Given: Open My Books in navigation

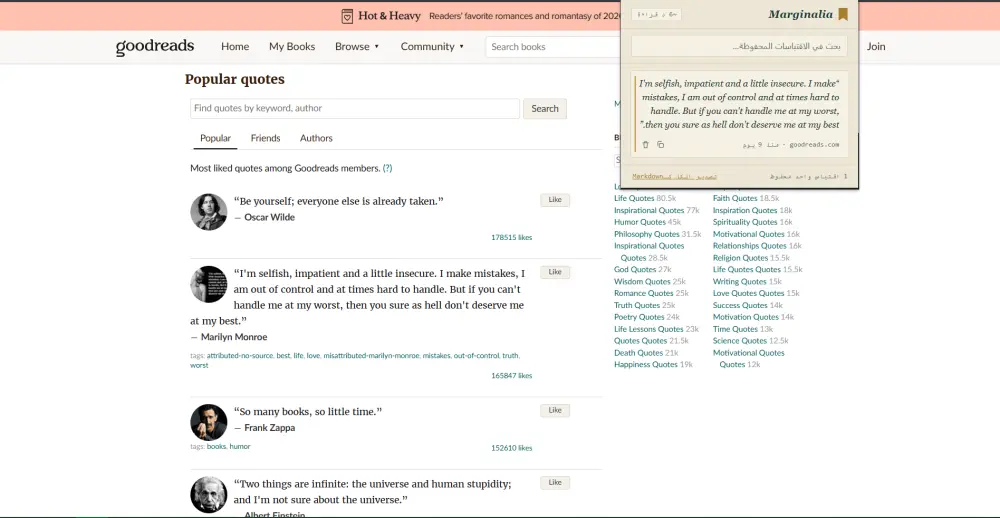Looking at the screenshot, I should tap(292, 47).
